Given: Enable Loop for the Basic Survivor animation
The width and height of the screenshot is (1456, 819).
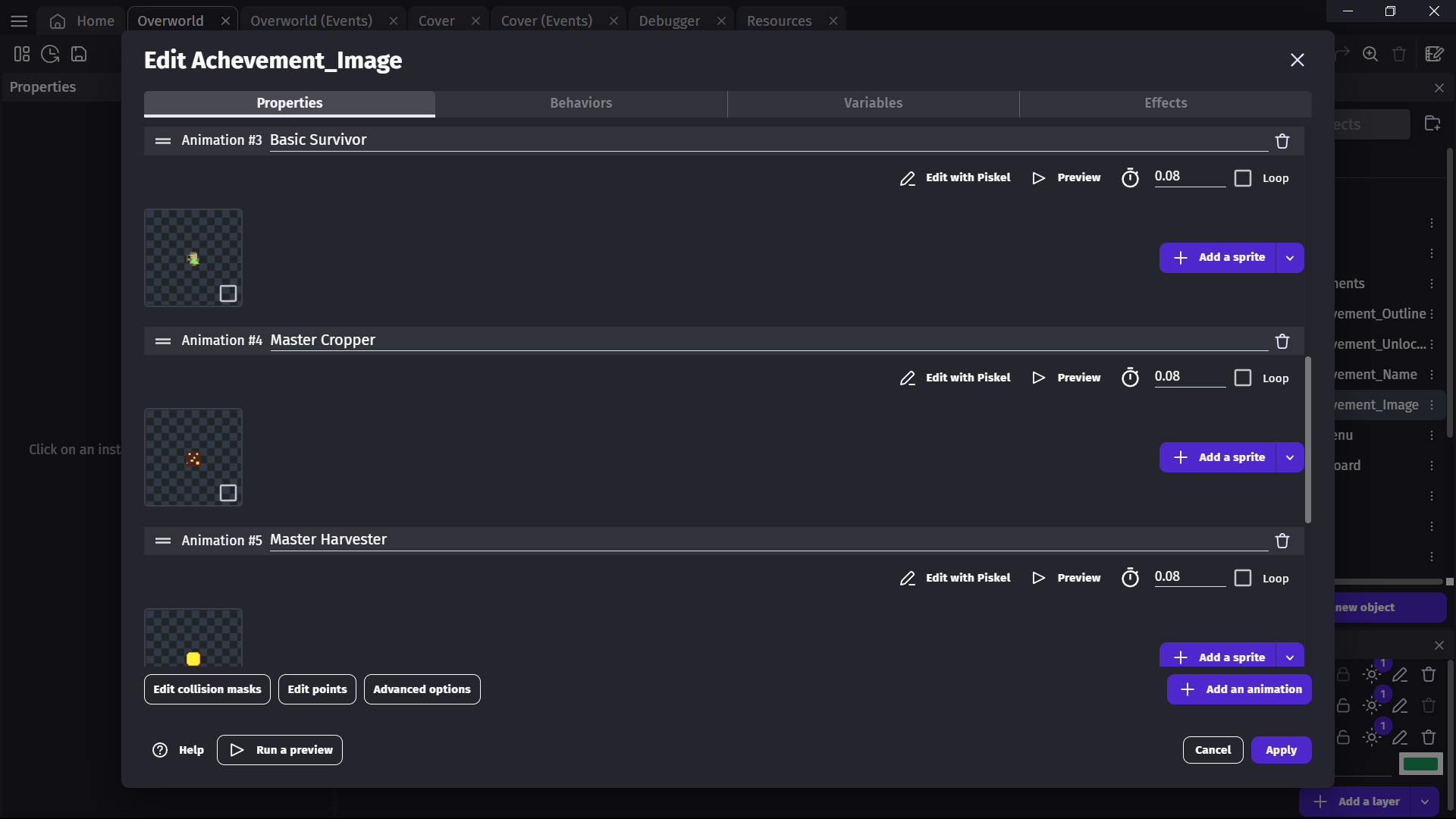Looking at the screenshot, I should tap(1244, 177).
